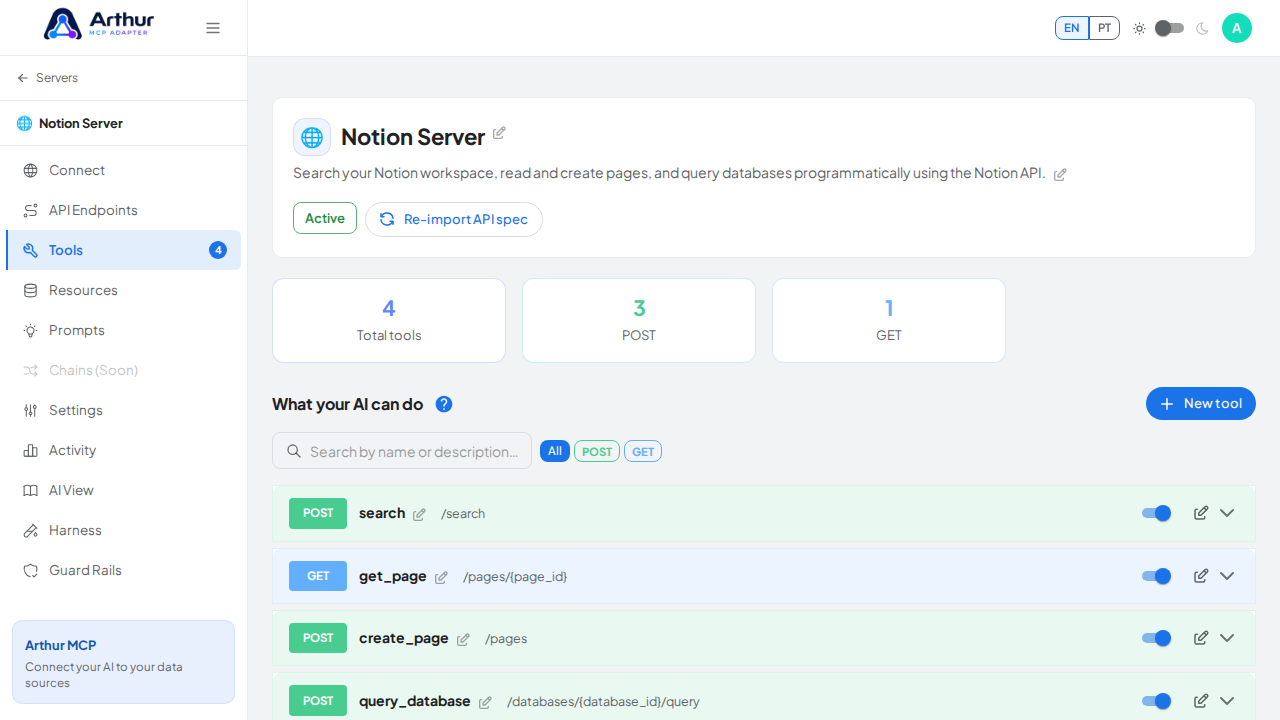1280x720 pixels.
Task: Edit Notion Server title pencil icon
Action: 499,133
